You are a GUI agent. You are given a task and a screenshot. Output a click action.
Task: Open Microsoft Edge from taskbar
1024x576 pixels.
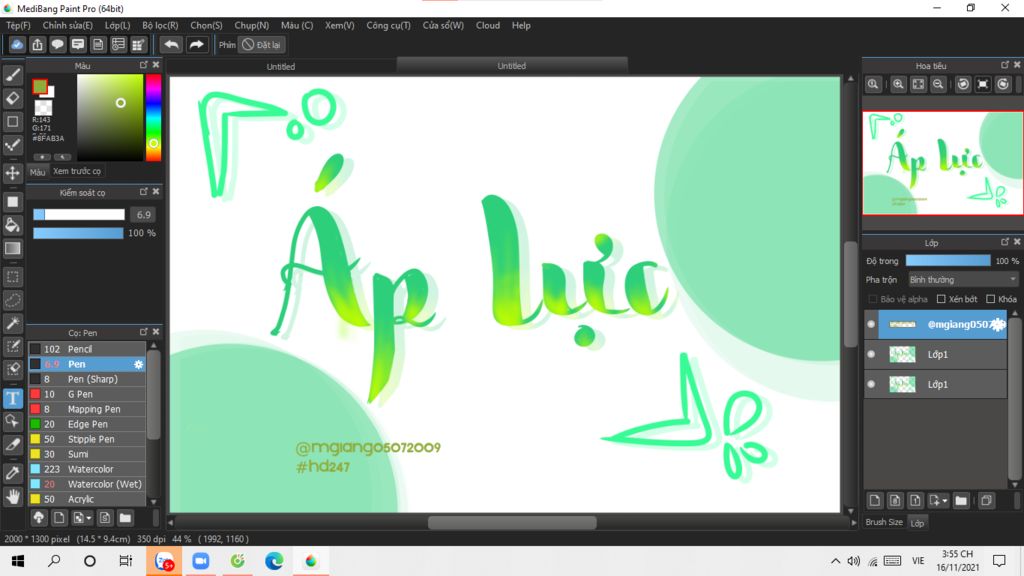[x=274, y=561]
